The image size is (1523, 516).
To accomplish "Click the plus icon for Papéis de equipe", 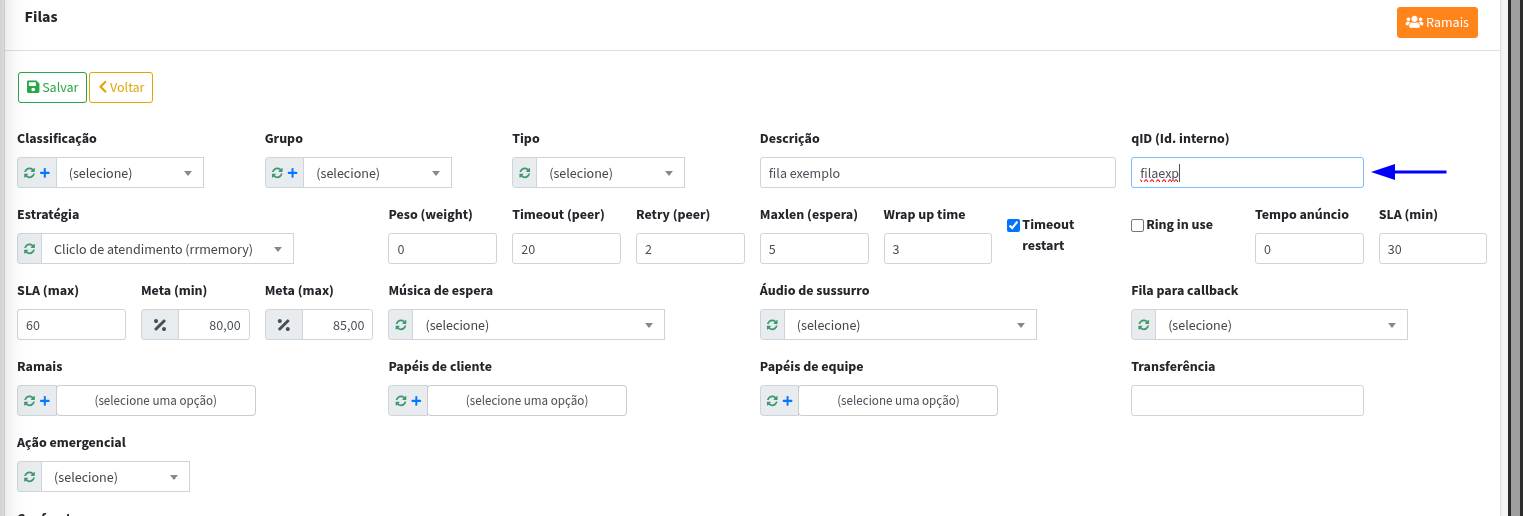I will click(x=787, y=401).
